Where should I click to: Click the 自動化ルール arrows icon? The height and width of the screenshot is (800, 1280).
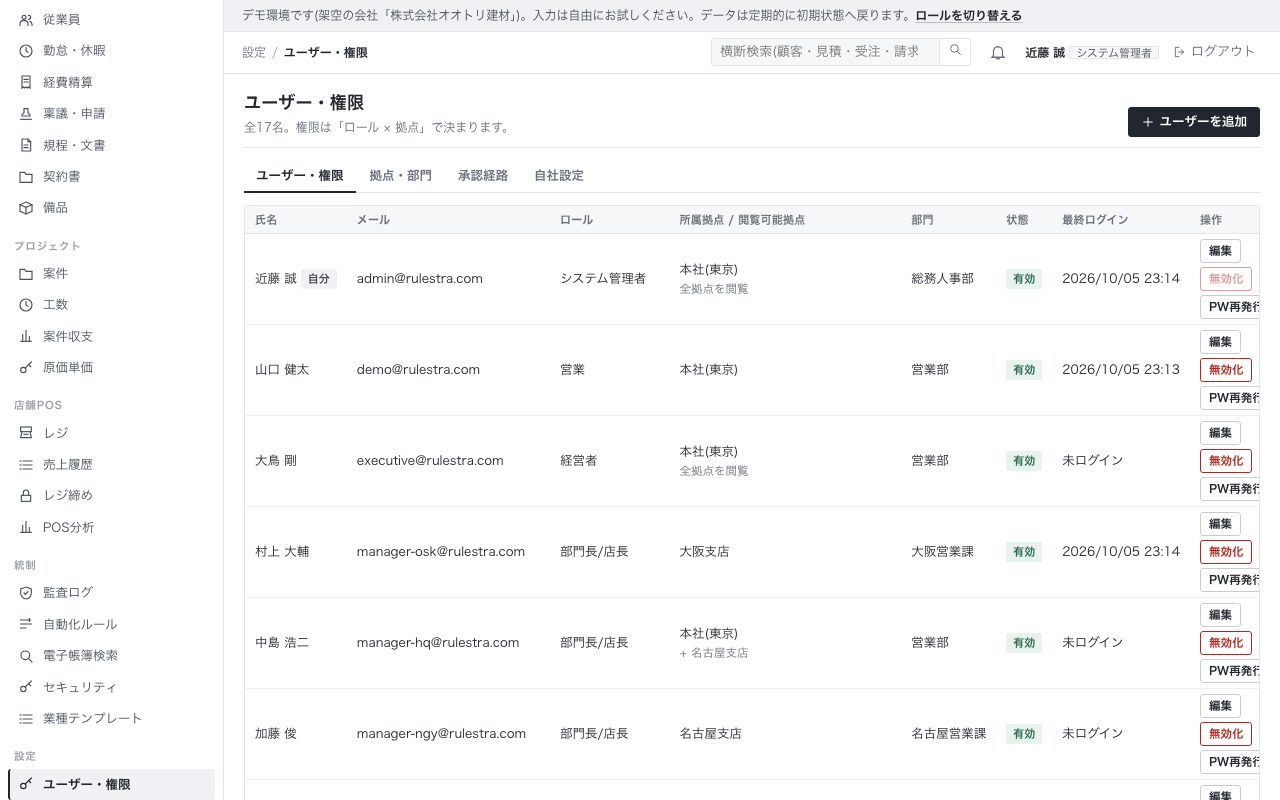[x=26, y=624]
